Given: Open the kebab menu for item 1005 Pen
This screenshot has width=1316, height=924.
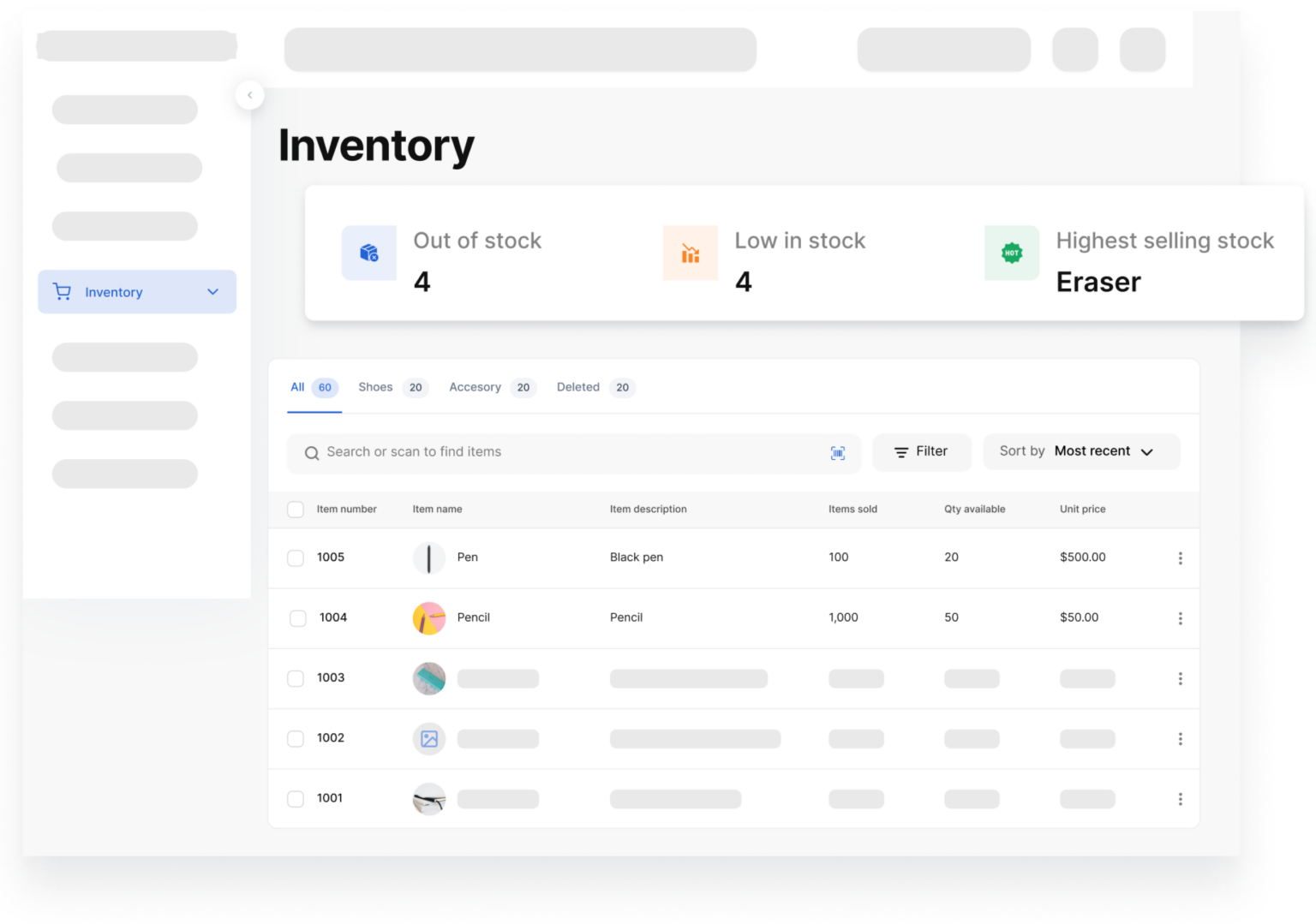Looking at the screenshot, I should pos(1180,557).
